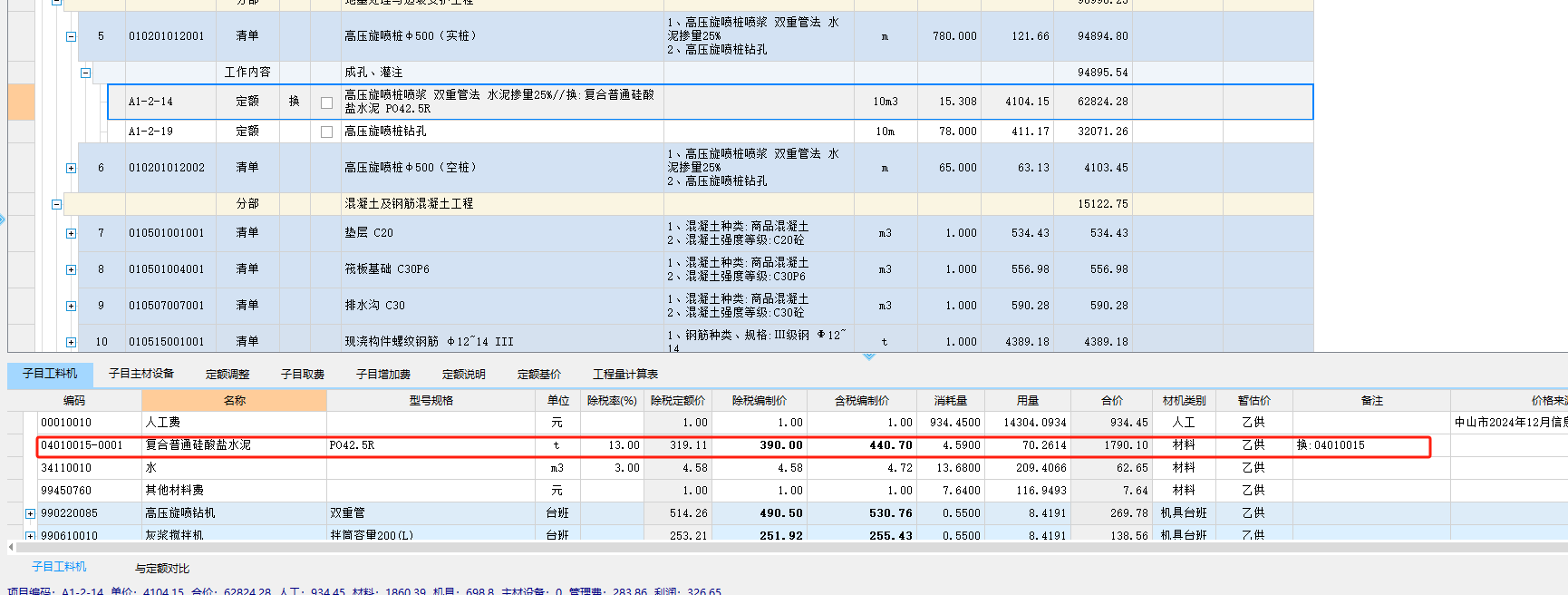This screenshot has height=595, width=1568.
Task: Open the 子目取费 tab
Action: coord(303,374)
